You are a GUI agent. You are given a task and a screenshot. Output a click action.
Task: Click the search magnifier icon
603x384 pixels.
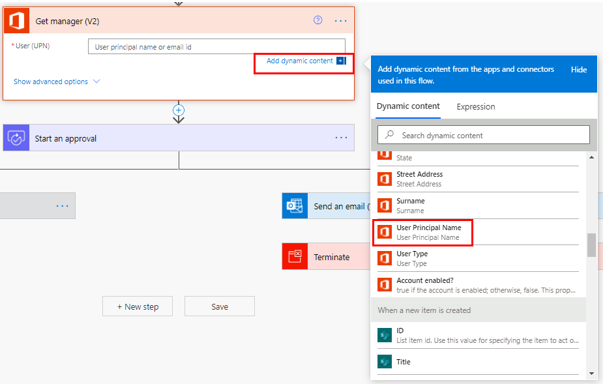coord(389,135)
